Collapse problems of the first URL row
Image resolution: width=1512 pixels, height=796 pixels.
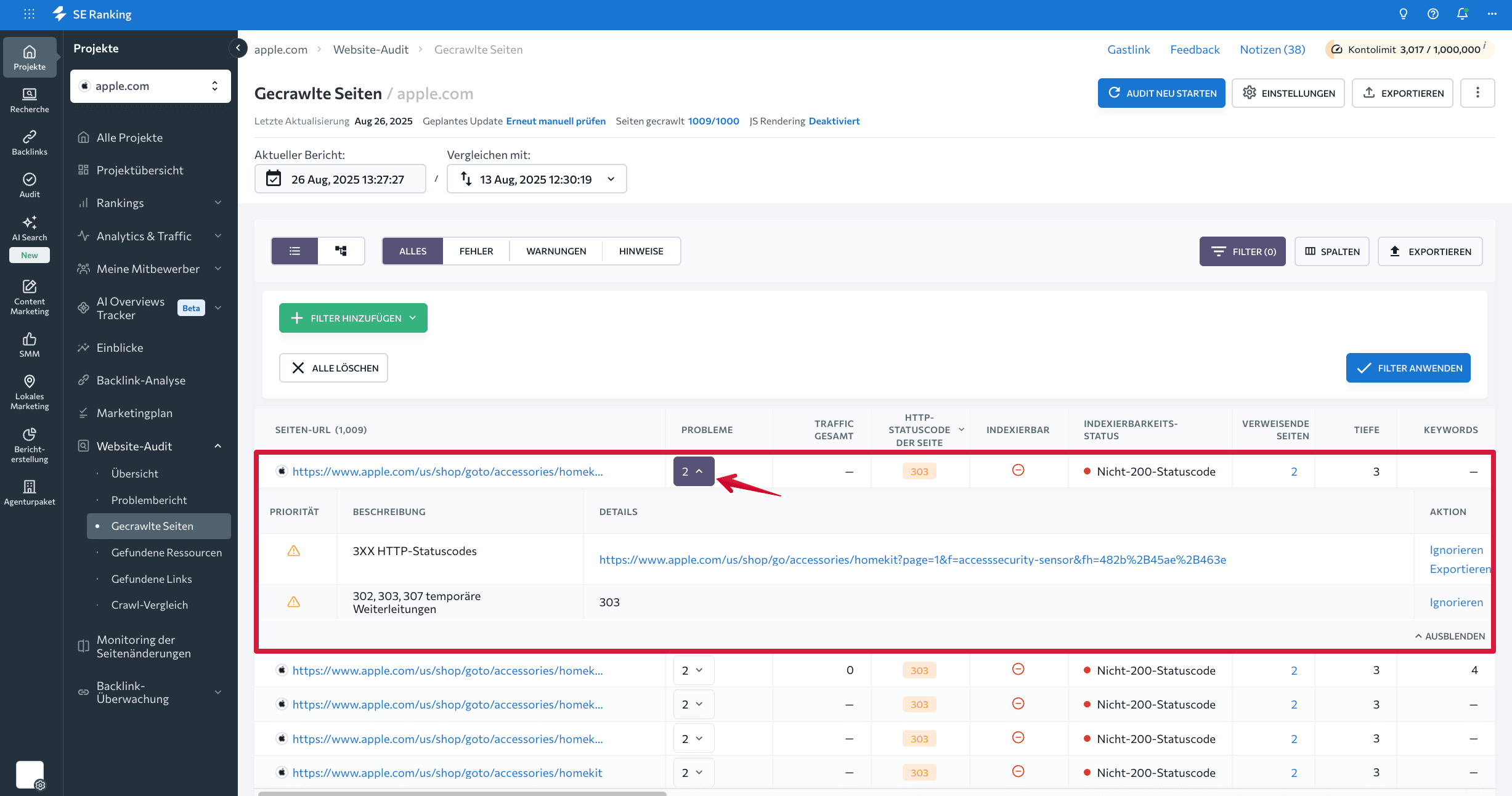(694, 471)
